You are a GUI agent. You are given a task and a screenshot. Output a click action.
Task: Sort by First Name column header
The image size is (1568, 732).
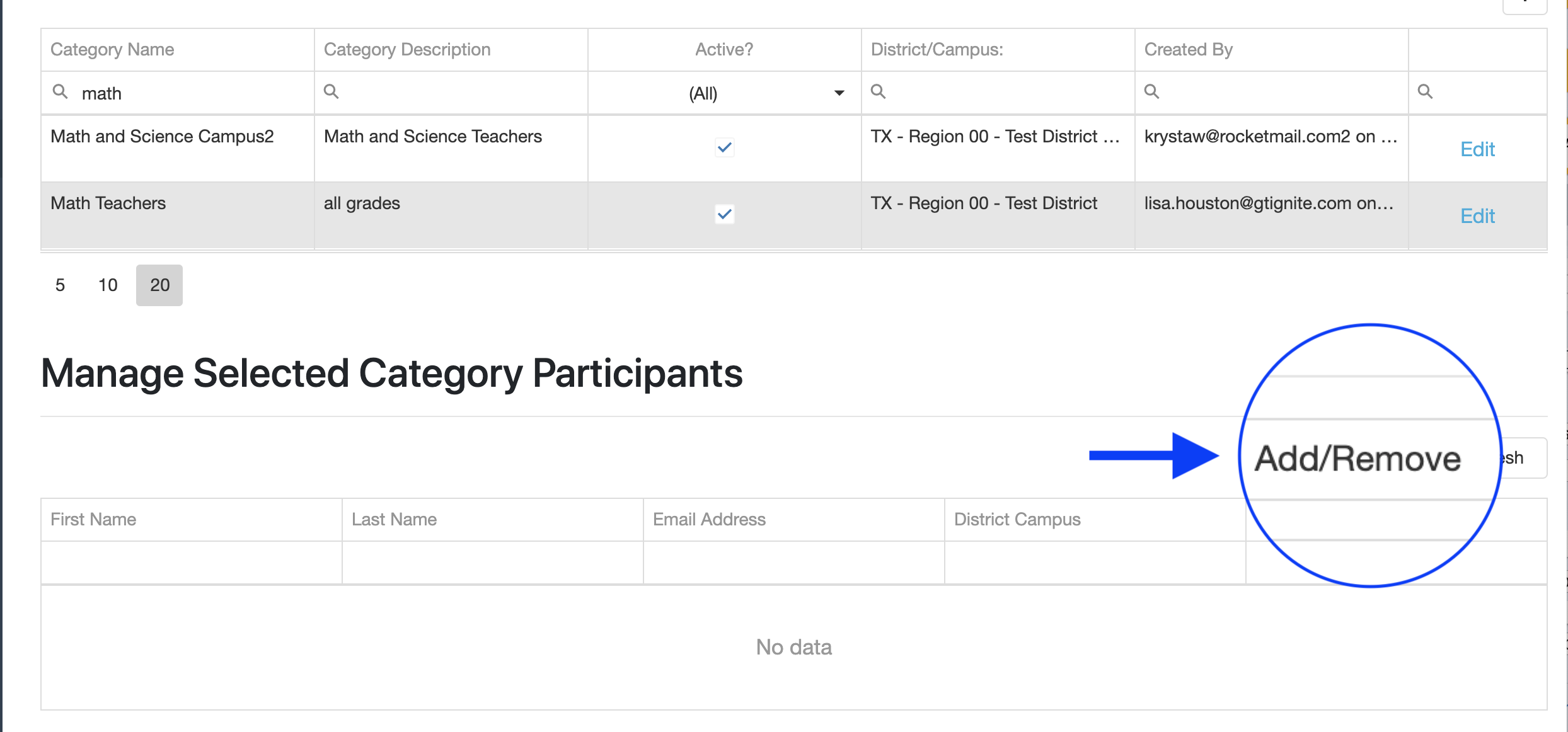pyautogui.click(x=93, y=520)
